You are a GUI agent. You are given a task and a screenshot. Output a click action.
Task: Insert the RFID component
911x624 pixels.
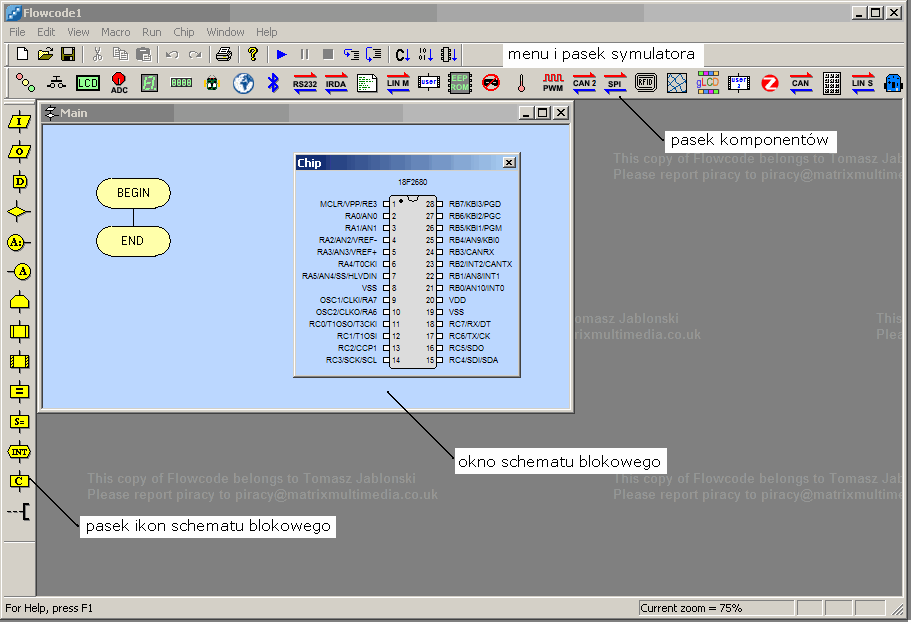[646, 84]
